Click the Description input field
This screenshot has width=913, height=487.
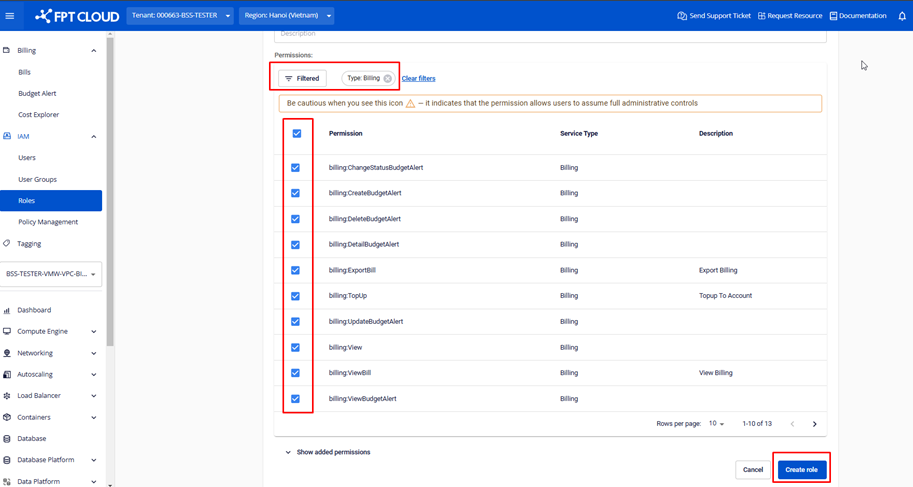(x=550, y=35)
